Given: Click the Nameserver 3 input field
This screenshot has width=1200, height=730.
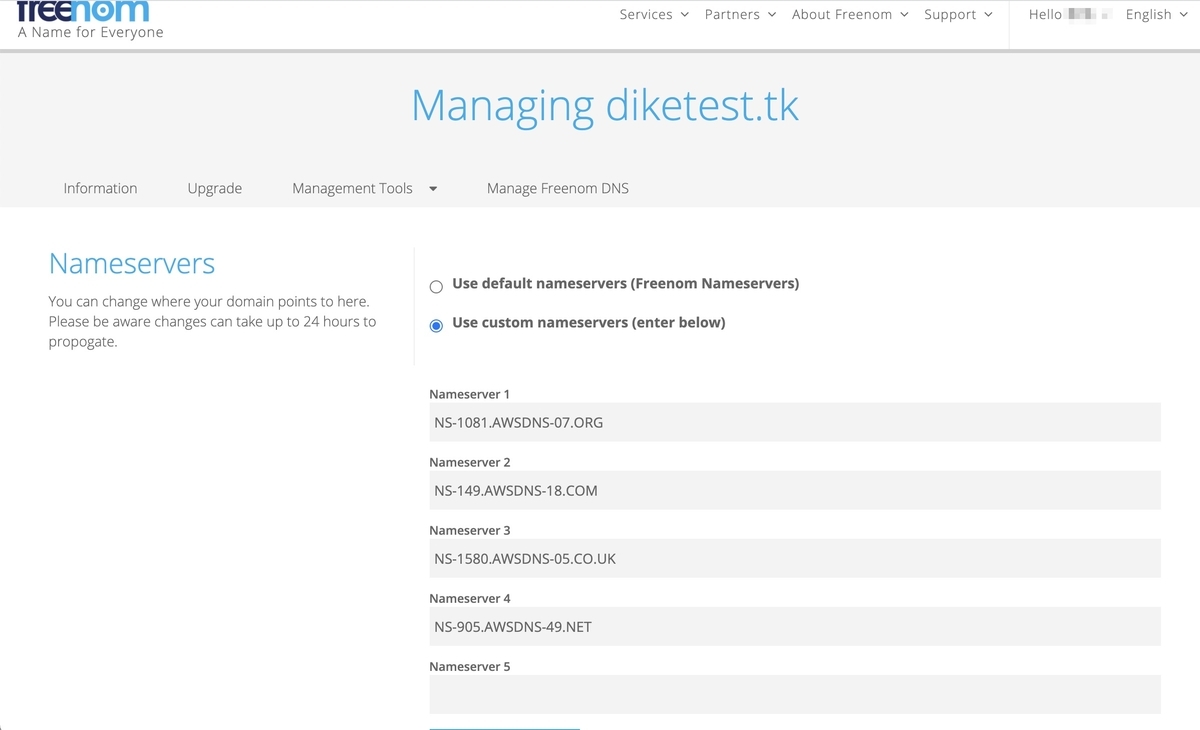Looking at the screenshot, I should [795, 558].
